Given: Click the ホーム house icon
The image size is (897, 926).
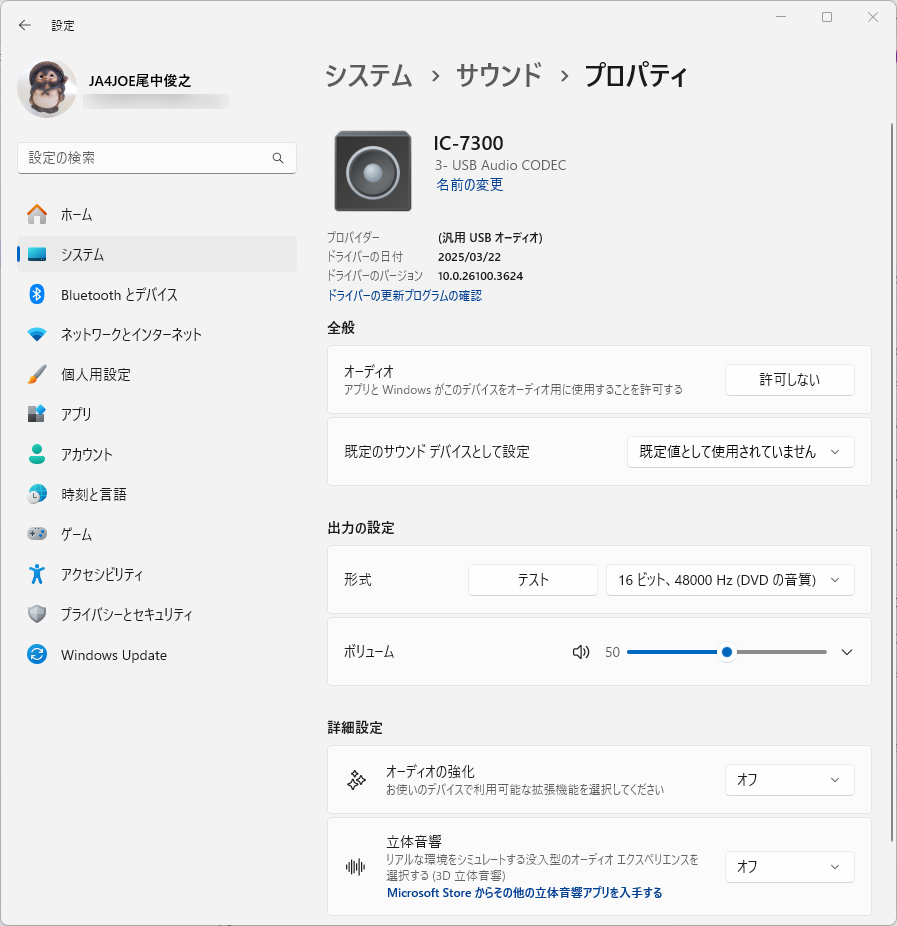Looking at the screenshot, I should pos(37,214).
